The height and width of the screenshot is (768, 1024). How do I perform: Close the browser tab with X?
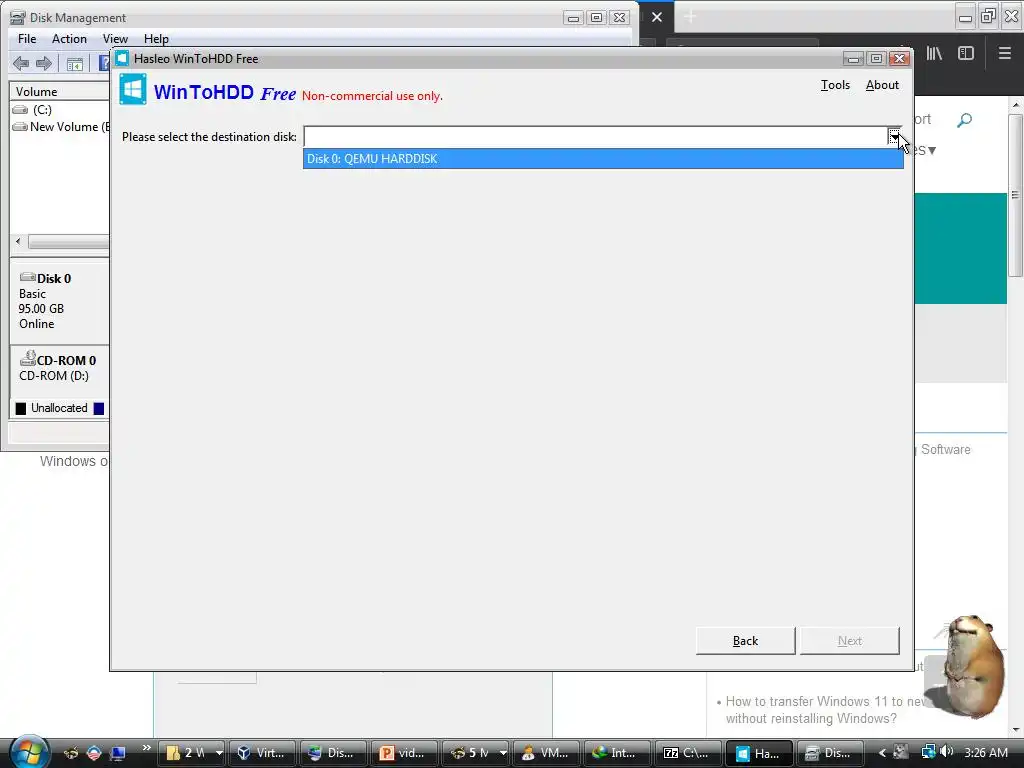[x=657, y=17]
